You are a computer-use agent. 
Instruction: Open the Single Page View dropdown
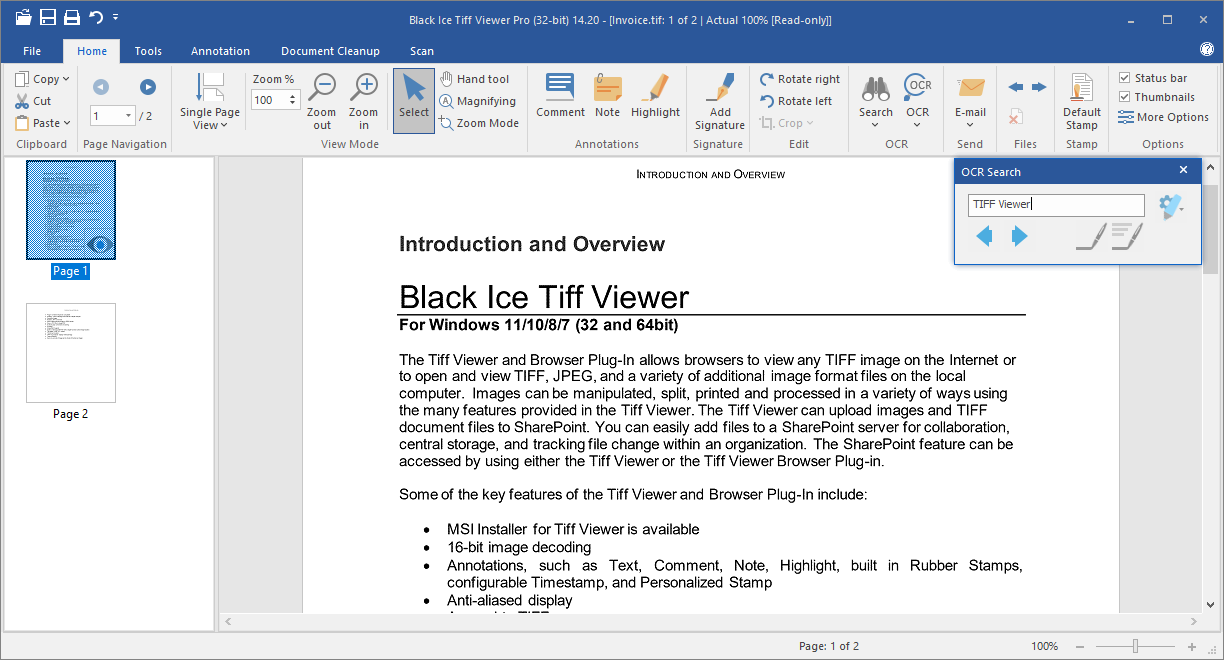(210, 101)
